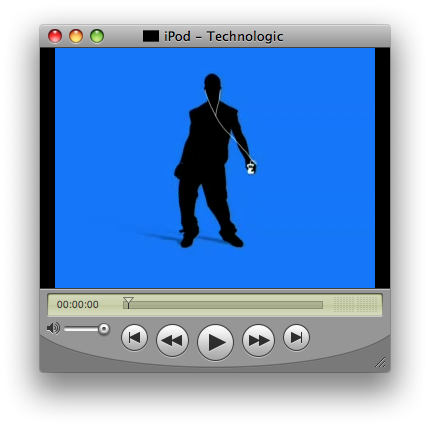The image size is (430, 427).
Task: Click the middle of the playback progress bar
Action: (223, 305)
